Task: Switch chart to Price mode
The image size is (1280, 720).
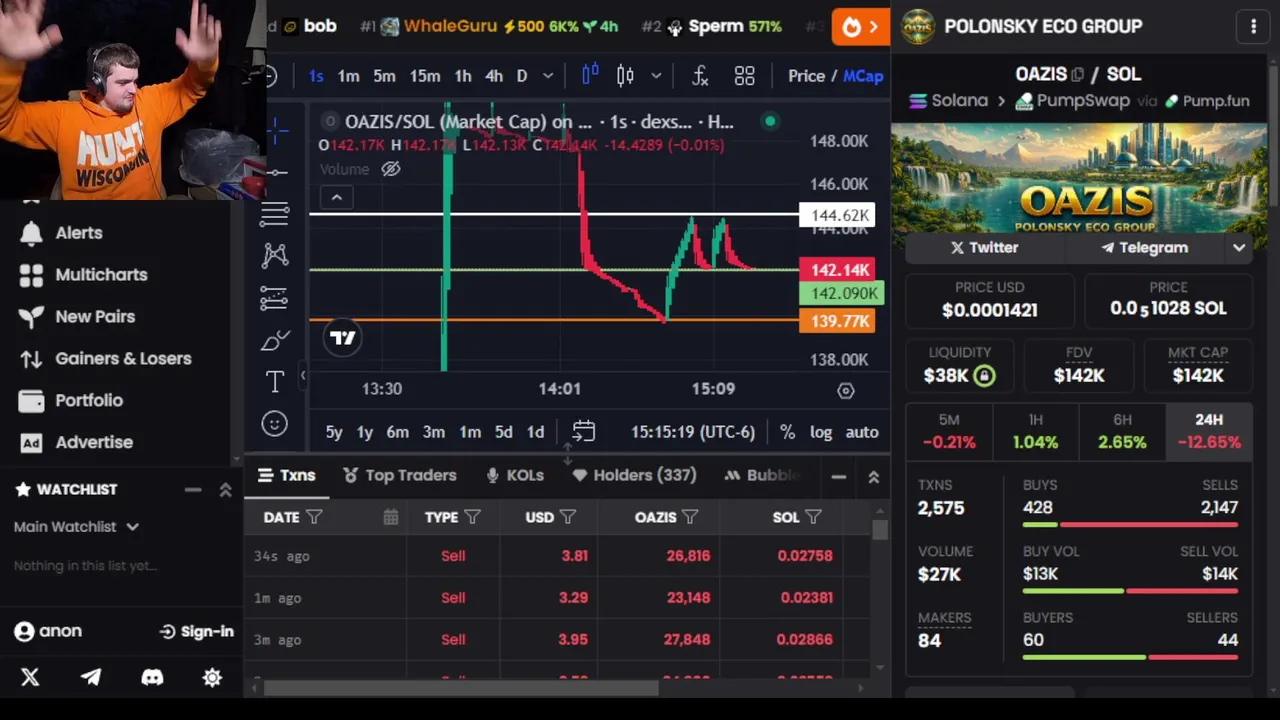Action: pyautogui.click(x=806, y=76)
